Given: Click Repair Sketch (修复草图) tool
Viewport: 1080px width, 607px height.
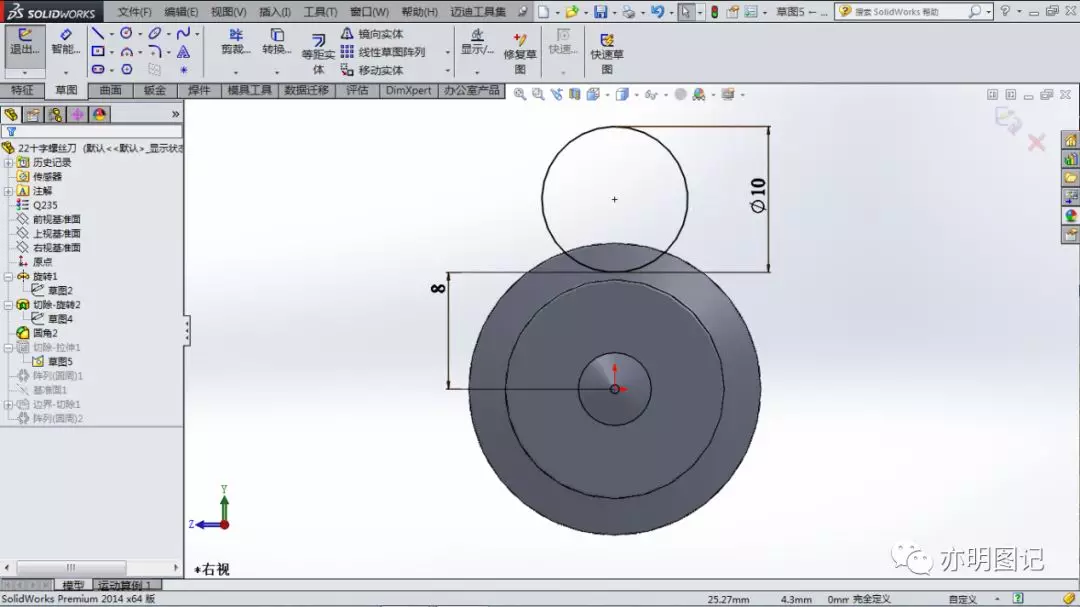Looking at the screenshot, I should [520, 54].
